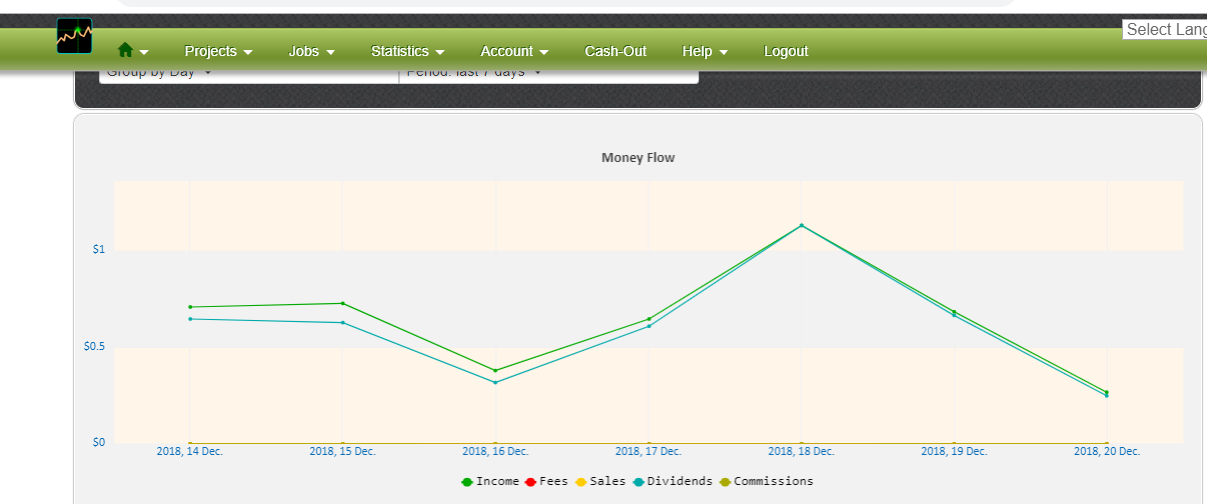Screen dimensions: 1207x504
Task: Click the x-axis label 2018, 20 Dec.
Action: point(1107,451)
